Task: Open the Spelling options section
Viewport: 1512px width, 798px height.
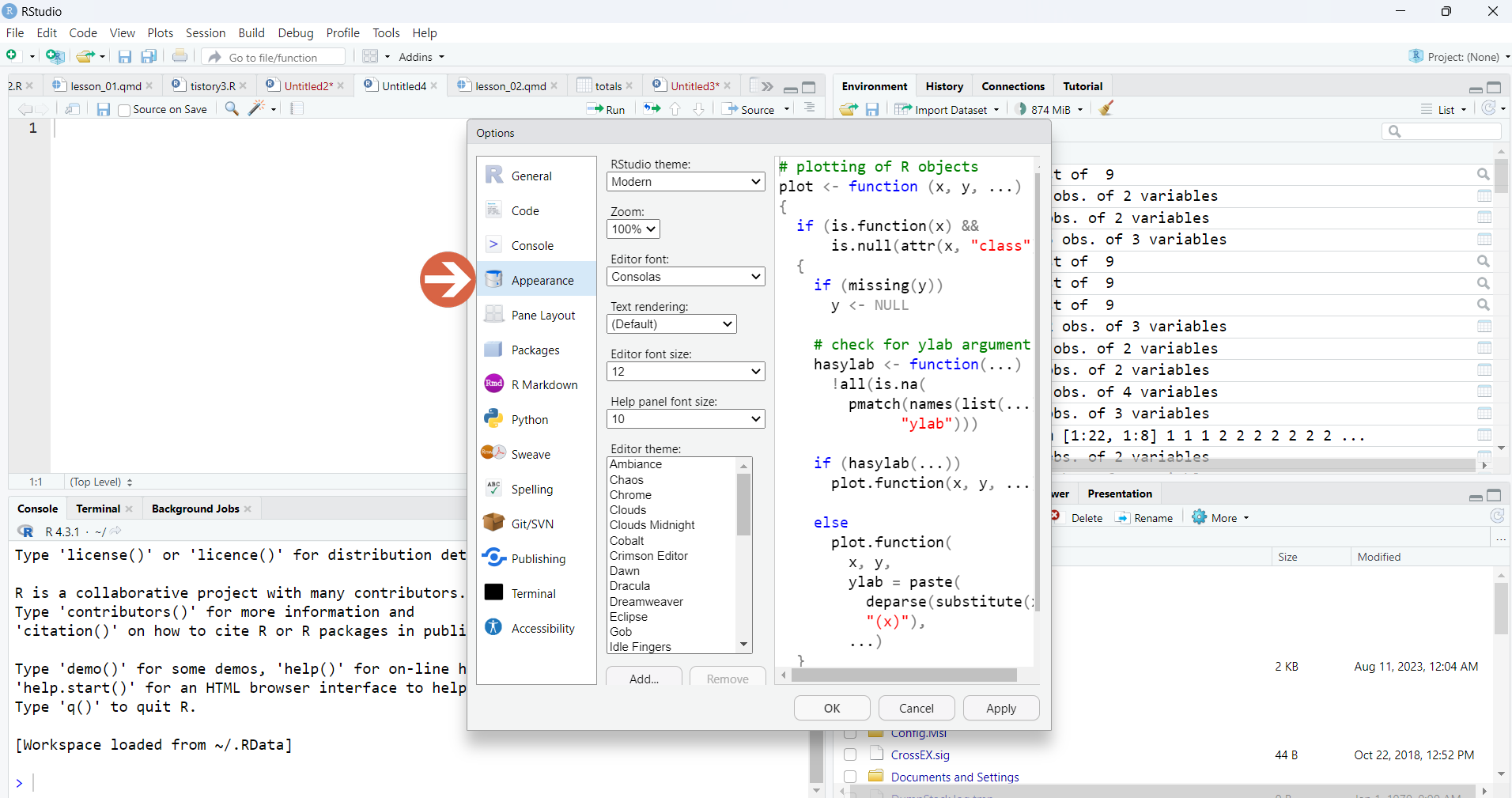Action: pyautogui.click(x=536, y=489)
